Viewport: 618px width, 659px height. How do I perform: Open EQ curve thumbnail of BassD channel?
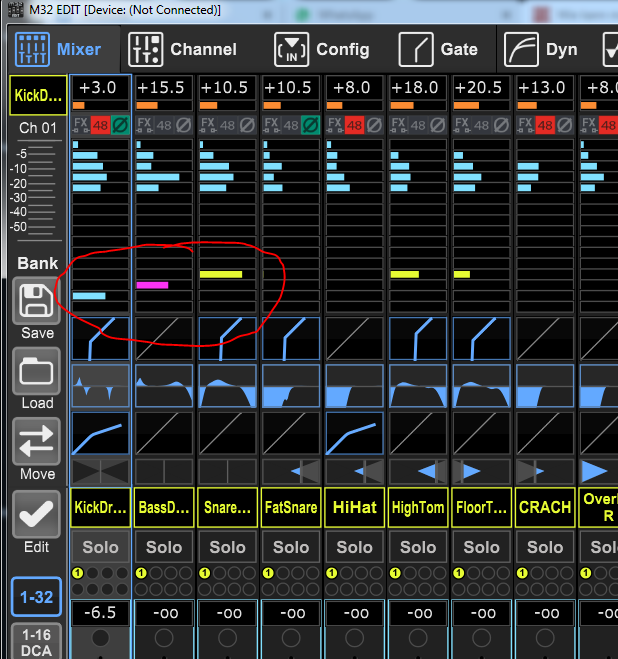pyautogui.click(x=164, y=386)
